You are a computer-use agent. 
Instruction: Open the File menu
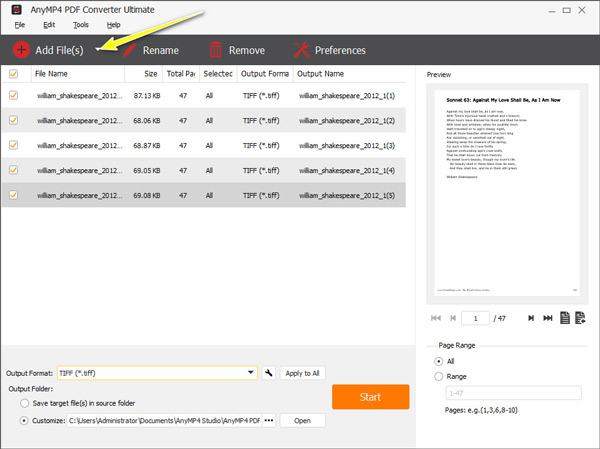[20, 25]
